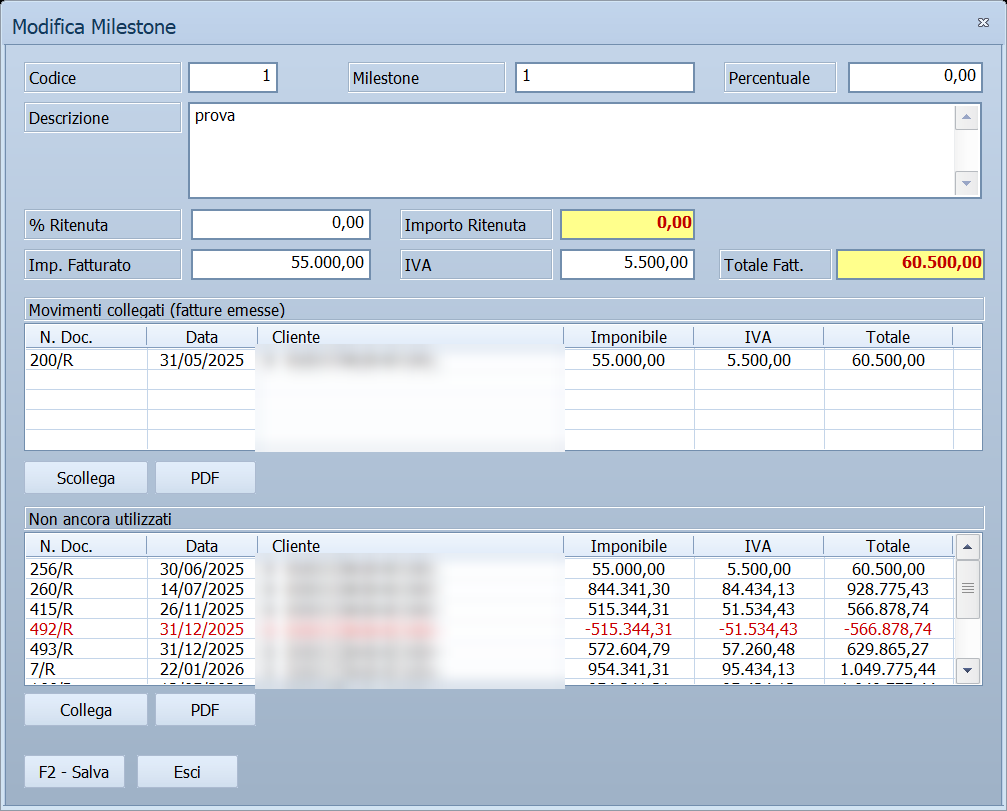Select the red negative document 492/R
The width and height of the screenshot is (1007, 811).
[491, 629]
